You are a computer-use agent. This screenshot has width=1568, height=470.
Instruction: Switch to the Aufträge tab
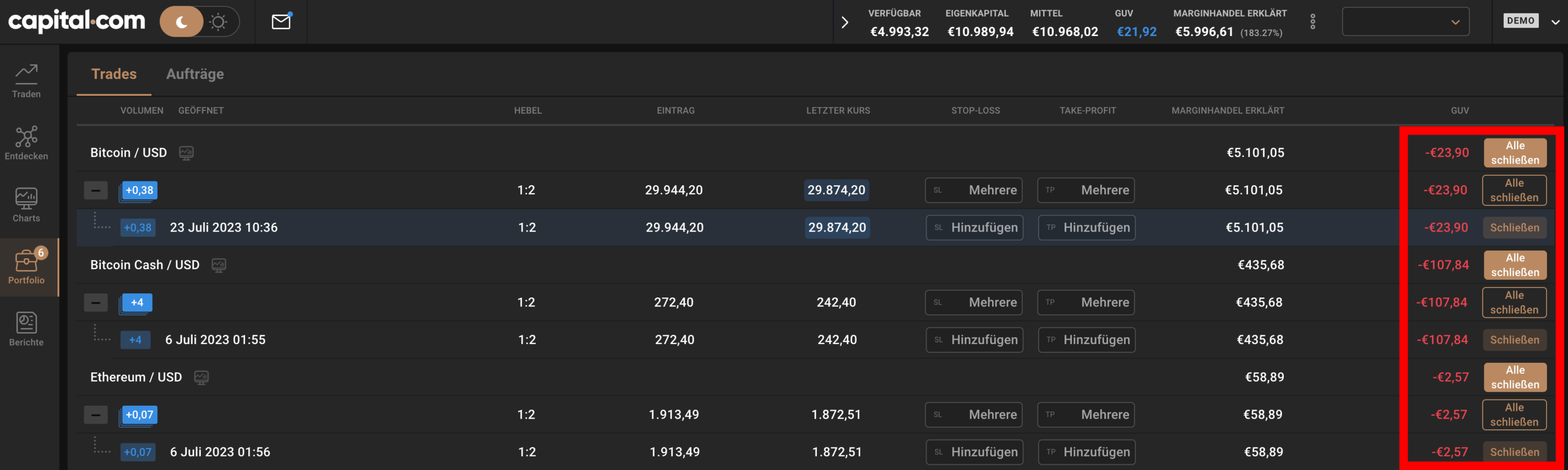pyautogui.click(x=195, y=74)
